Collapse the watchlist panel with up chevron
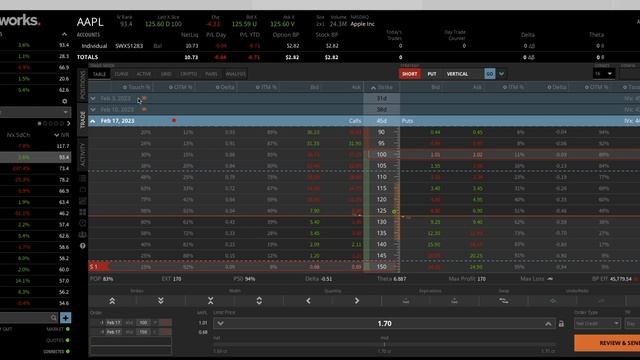 tap(64, 34)
